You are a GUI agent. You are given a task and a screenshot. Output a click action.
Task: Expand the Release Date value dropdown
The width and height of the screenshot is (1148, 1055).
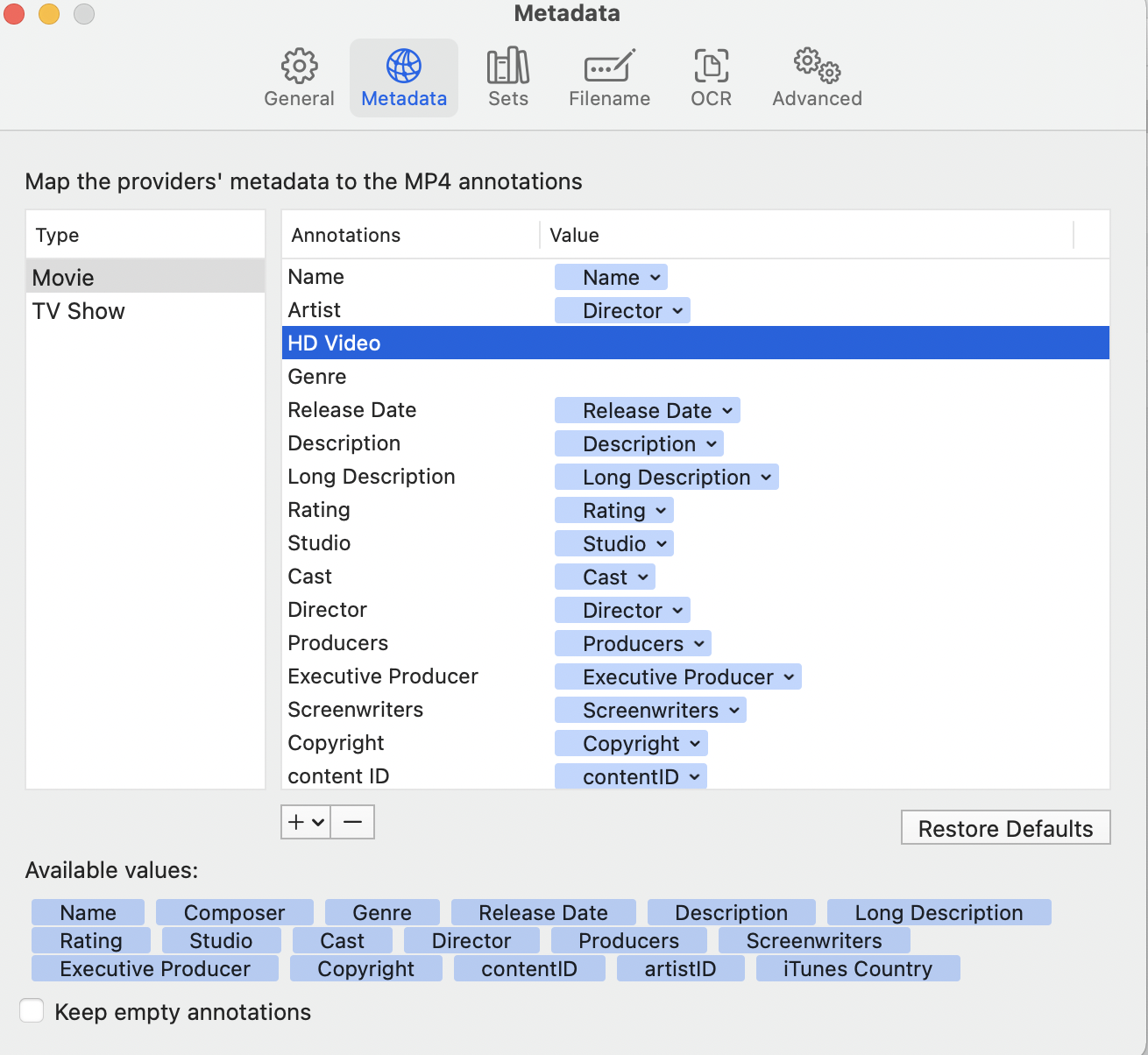pyautogui.click(x=726, y=410)
